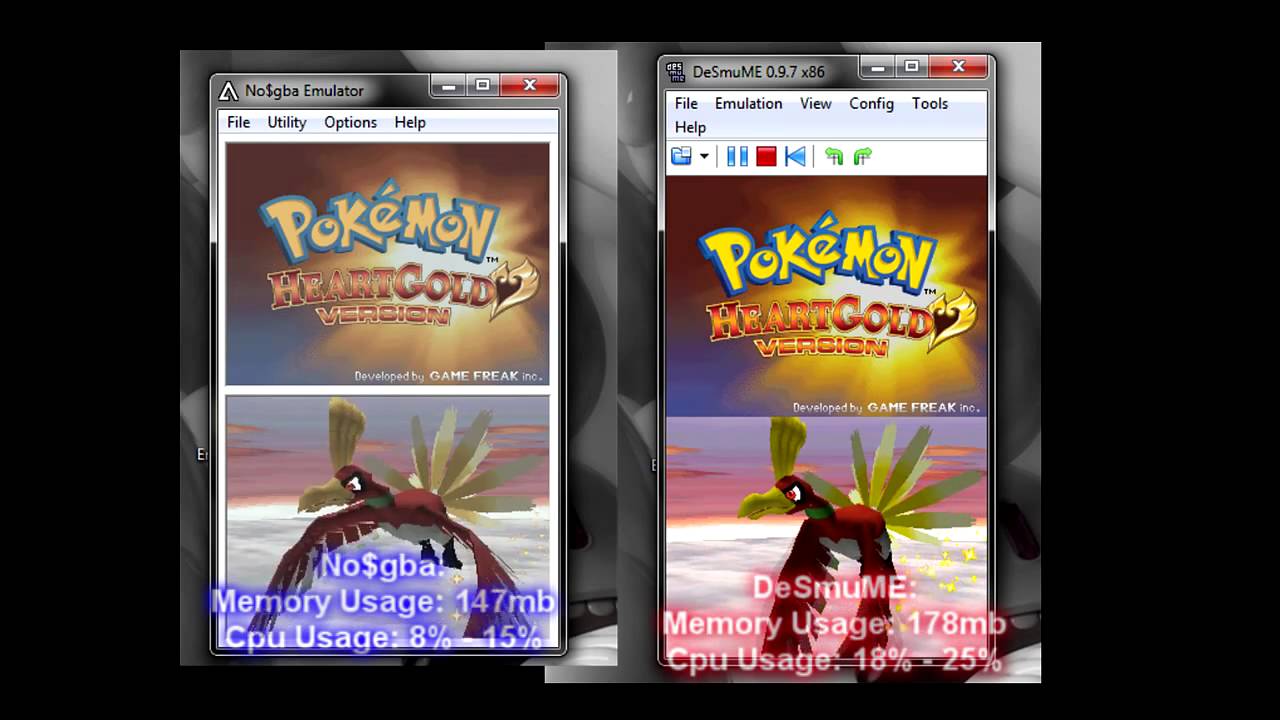Open File menu in DeSmuME window
The image size is (1280, 720).
[x=686, y=103]
